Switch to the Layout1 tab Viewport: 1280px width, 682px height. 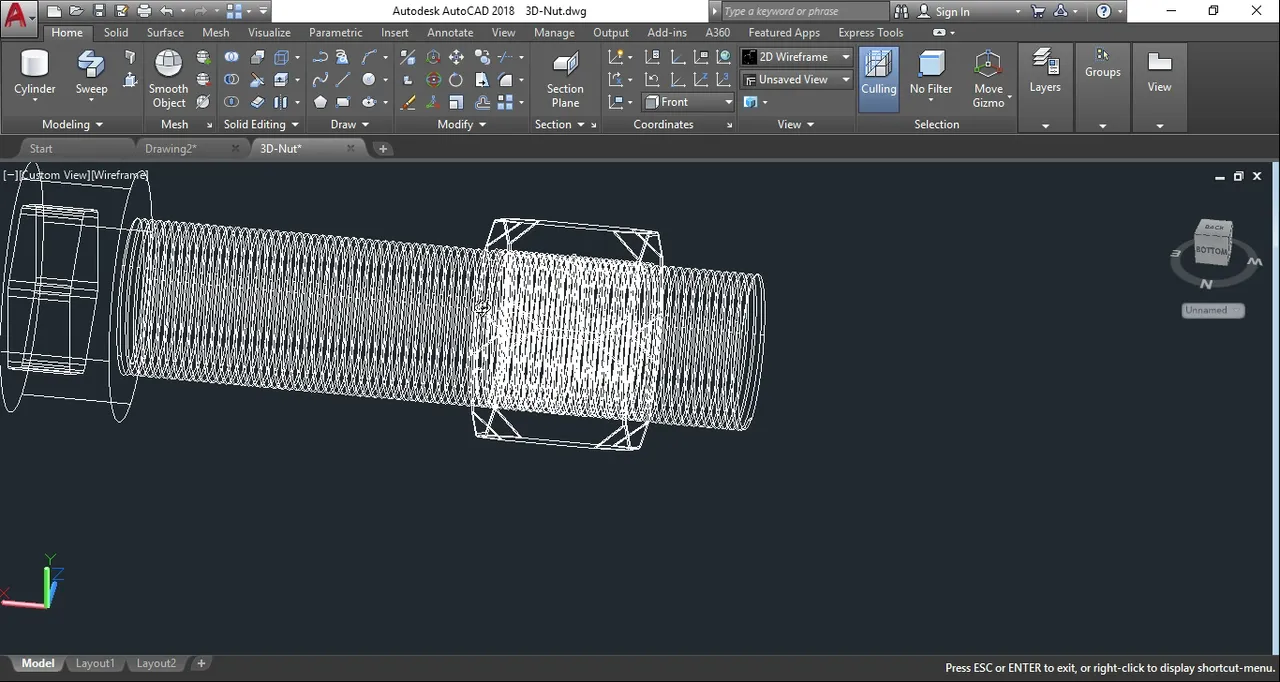[95, 663]
